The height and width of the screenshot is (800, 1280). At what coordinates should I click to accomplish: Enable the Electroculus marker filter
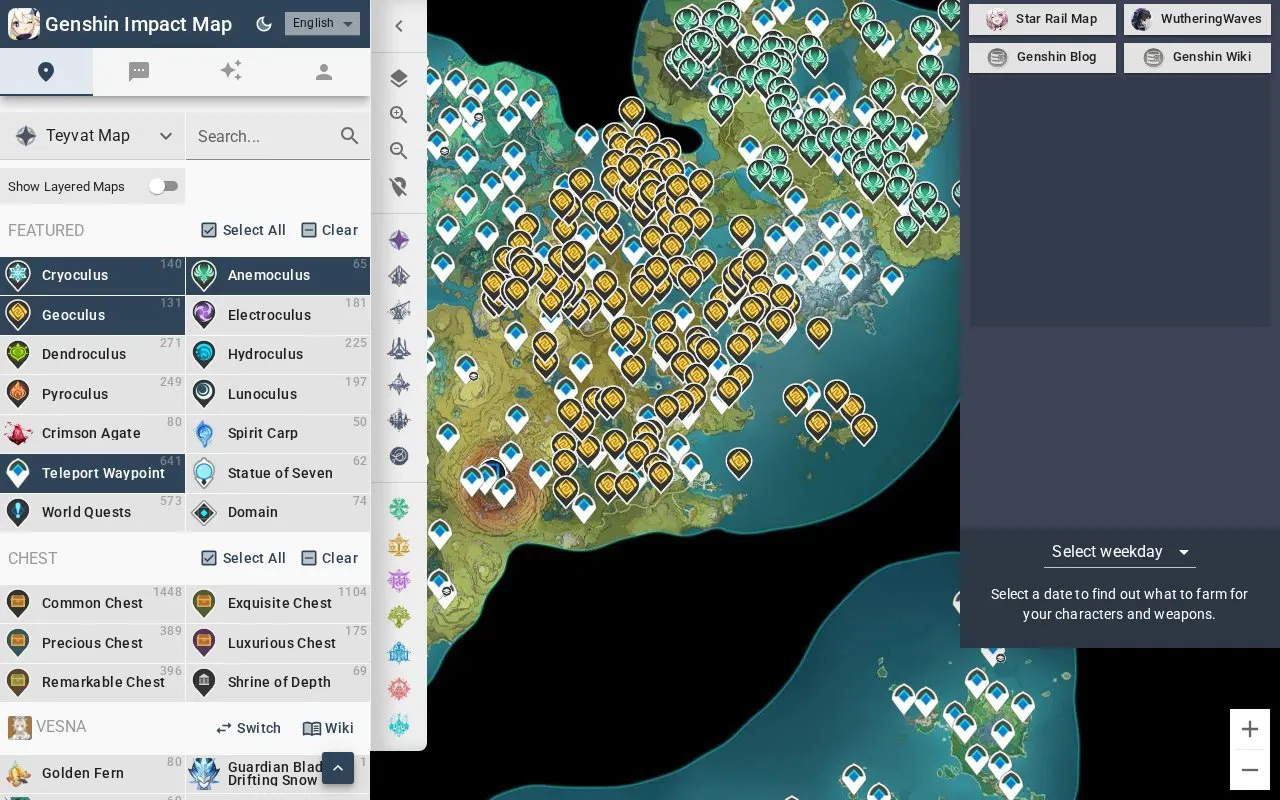pyautogui.click(x=278, y=315)
